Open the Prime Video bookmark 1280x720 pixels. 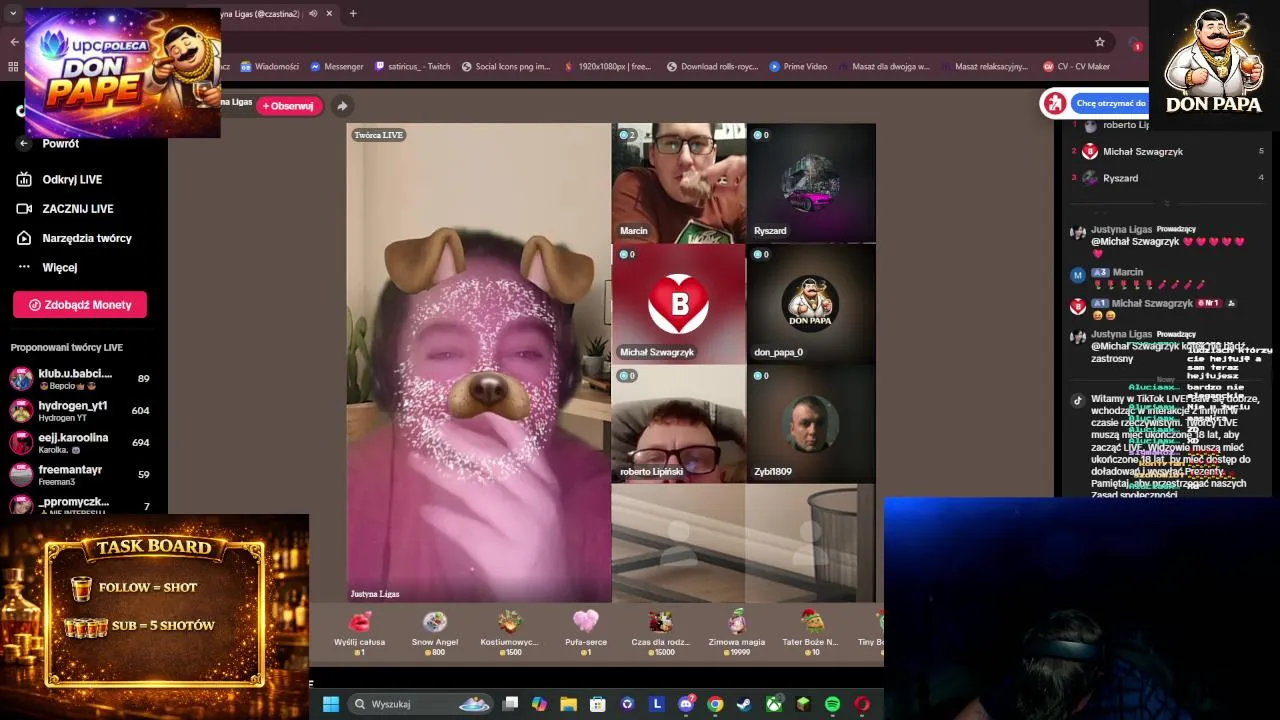point(798,67)
